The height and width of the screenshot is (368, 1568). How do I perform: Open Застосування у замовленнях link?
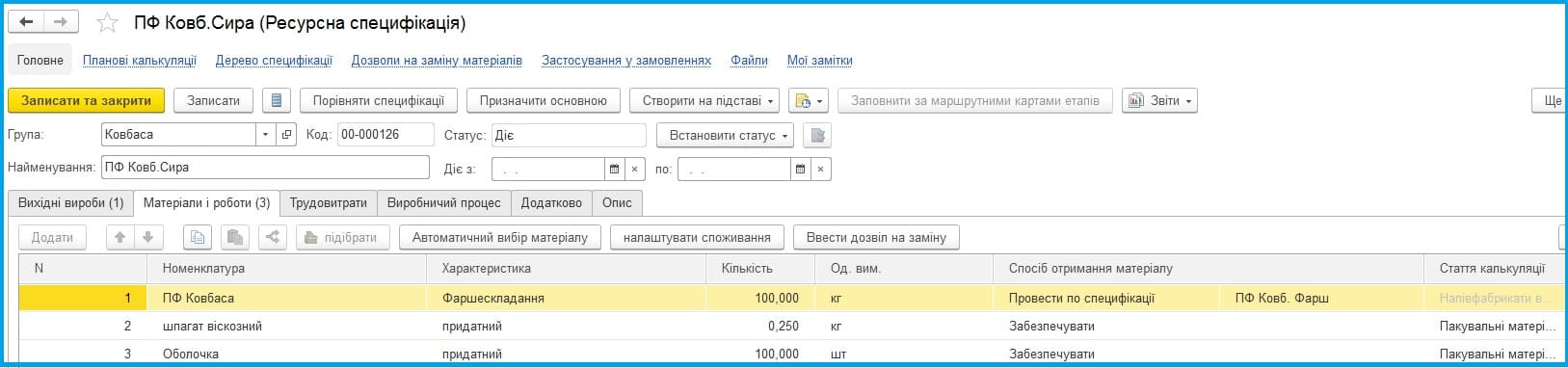[626, 60]
